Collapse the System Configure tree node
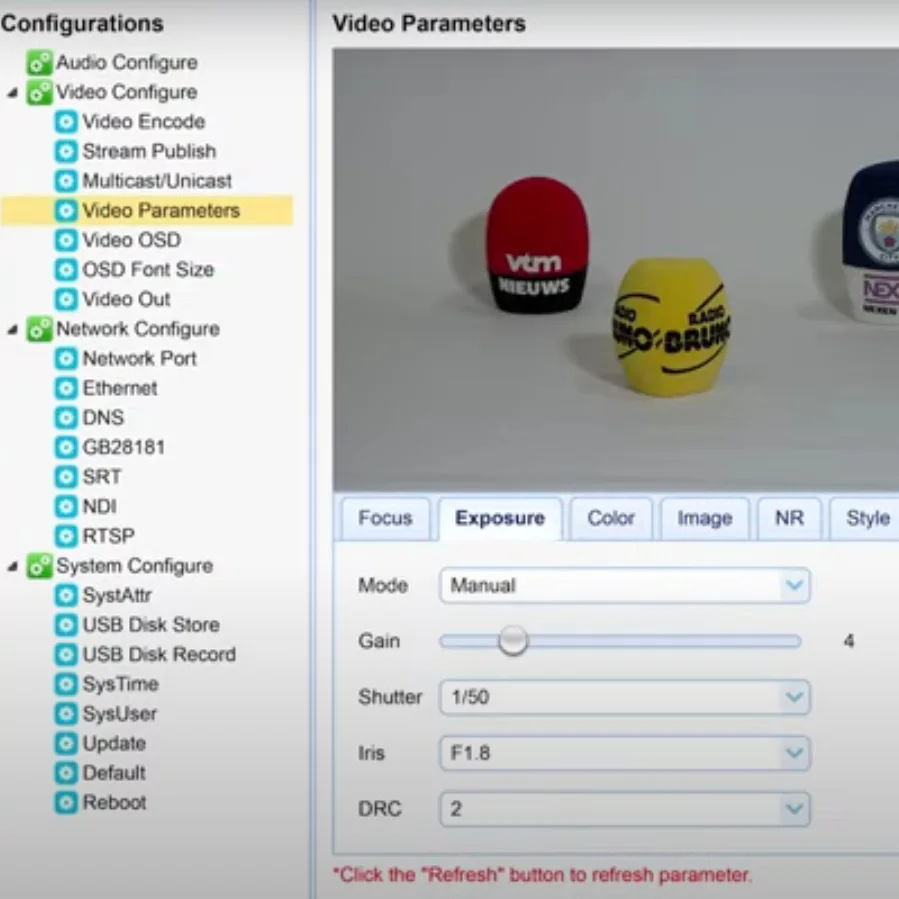 (x=13, y=566)
